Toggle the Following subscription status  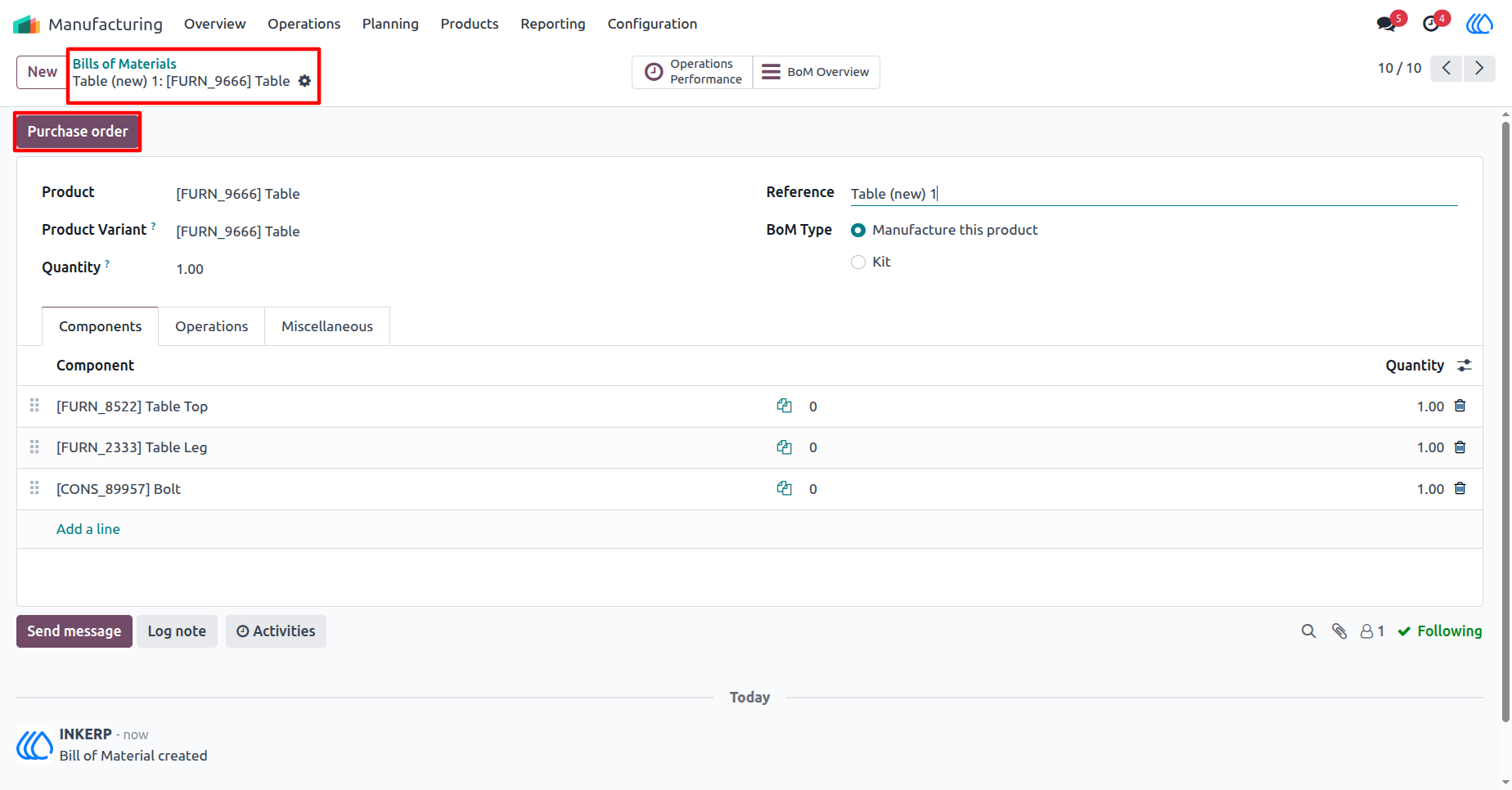tap(1440, 631)
